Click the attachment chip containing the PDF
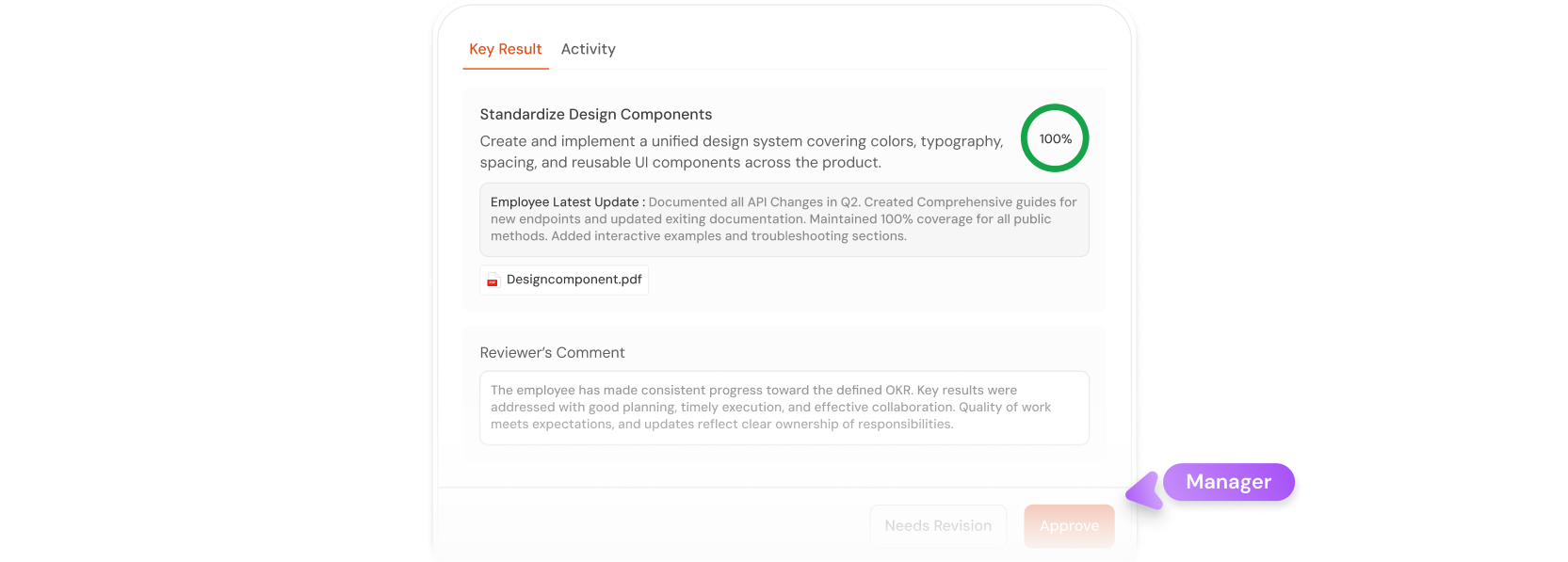The width and height of the screenshot is (1568, 562). tap(563, 280)
